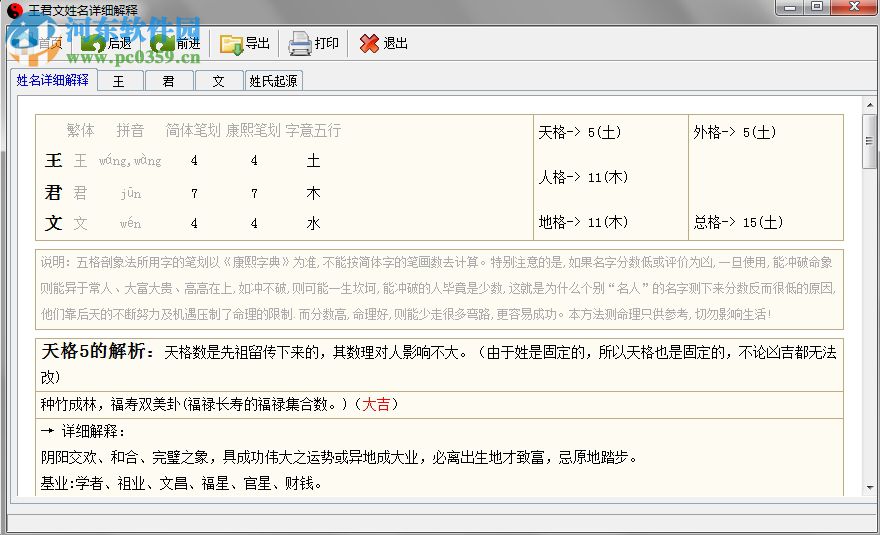This screenshot has width=880, height=535.
Task: Switch to the 姓名详细解释 tab
Action: [x=53, y=80]
